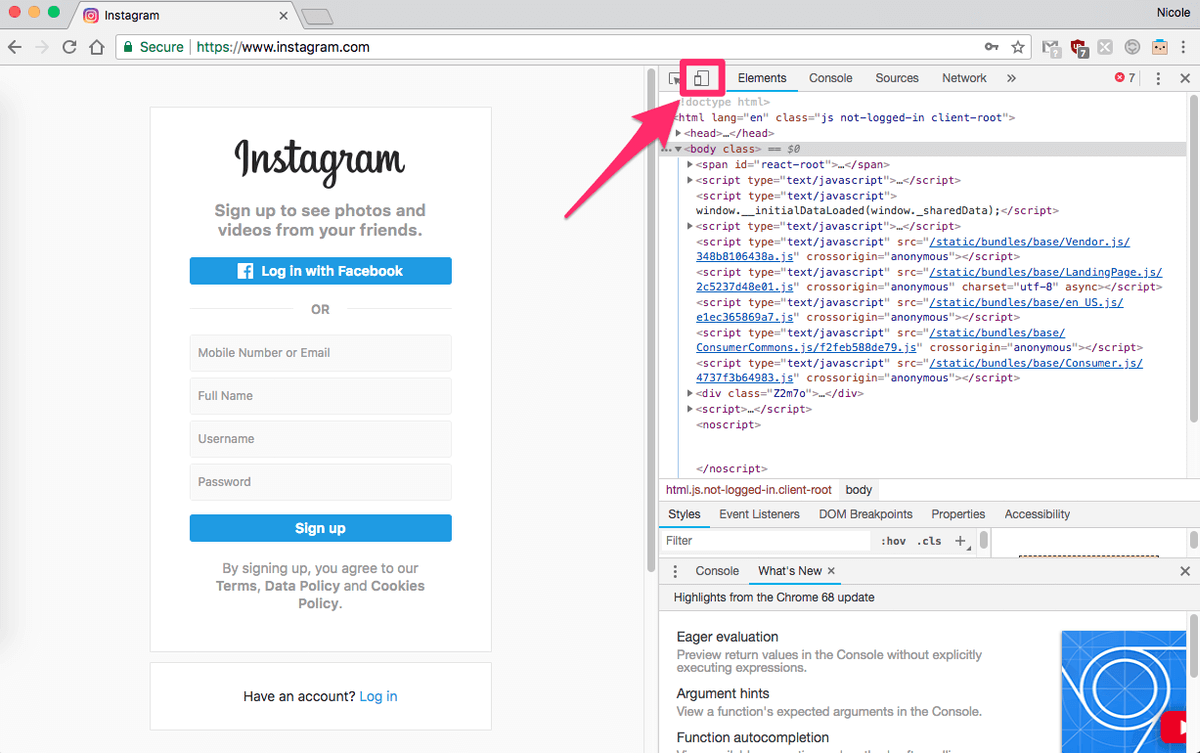This screenshot has width=1200, height=753.
Task: Expand the last collapsed script node
Action: tap(691, 409)
